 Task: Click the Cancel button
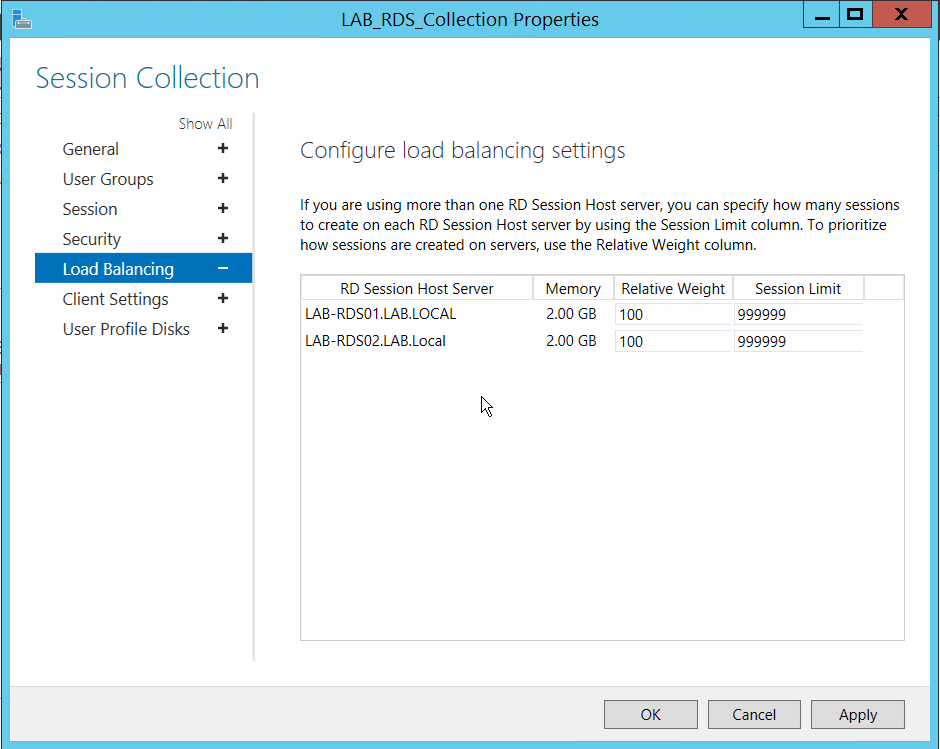(754, 714)
